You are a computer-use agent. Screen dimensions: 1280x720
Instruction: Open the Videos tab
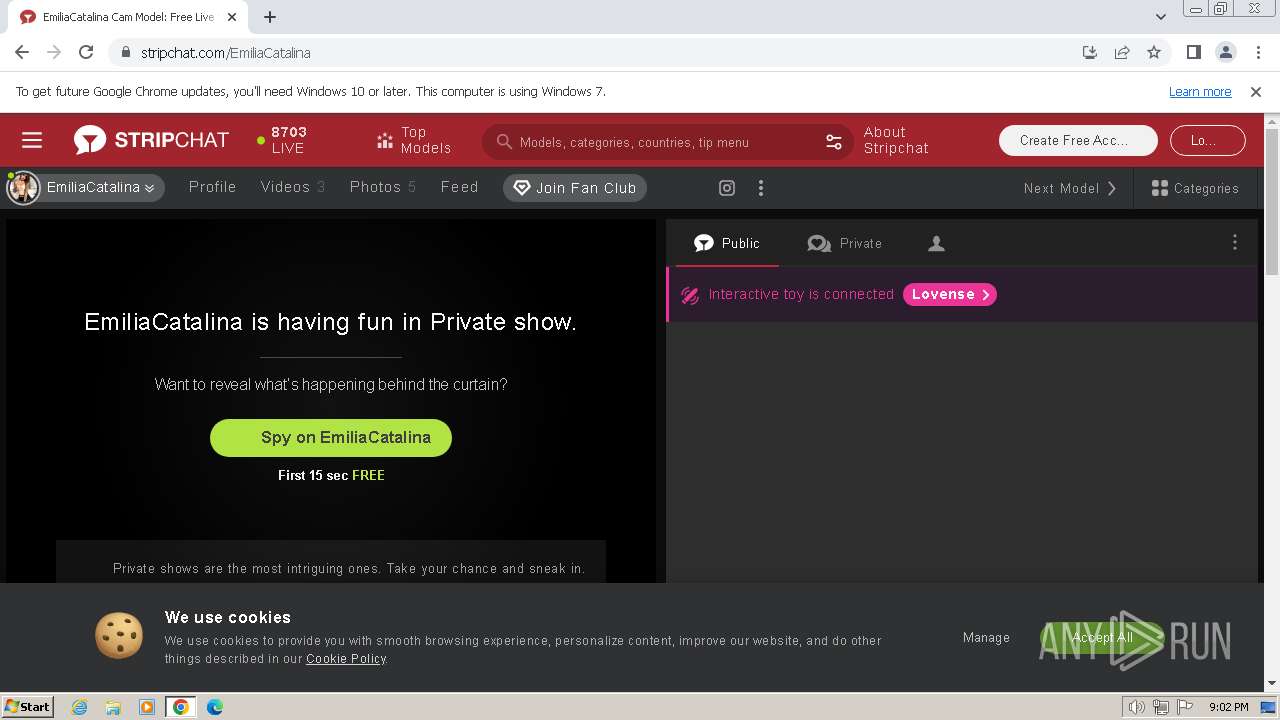click(x=292, y=187)
